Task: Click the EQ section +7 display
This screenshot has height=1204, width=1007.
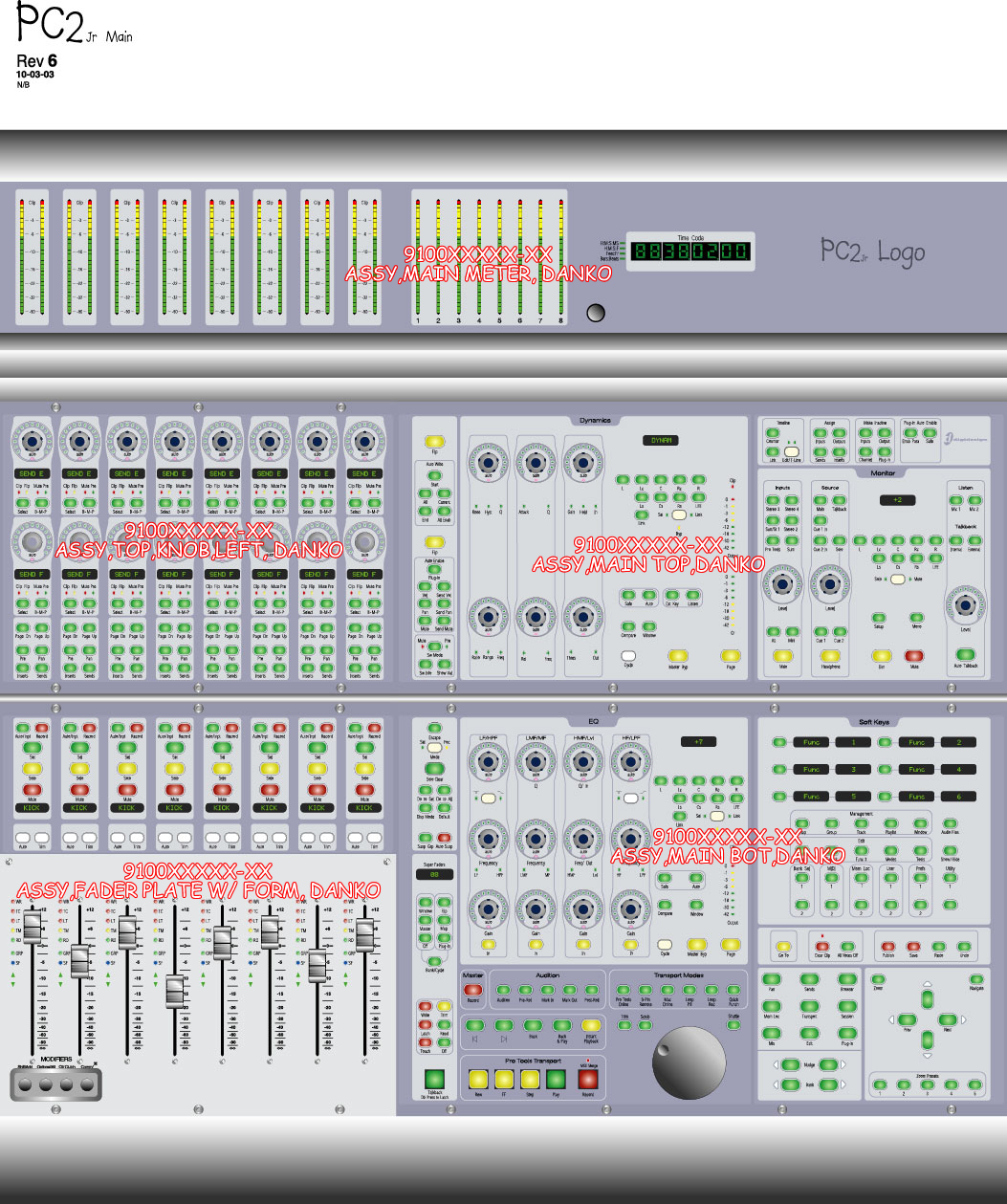Action: (699, 742)
